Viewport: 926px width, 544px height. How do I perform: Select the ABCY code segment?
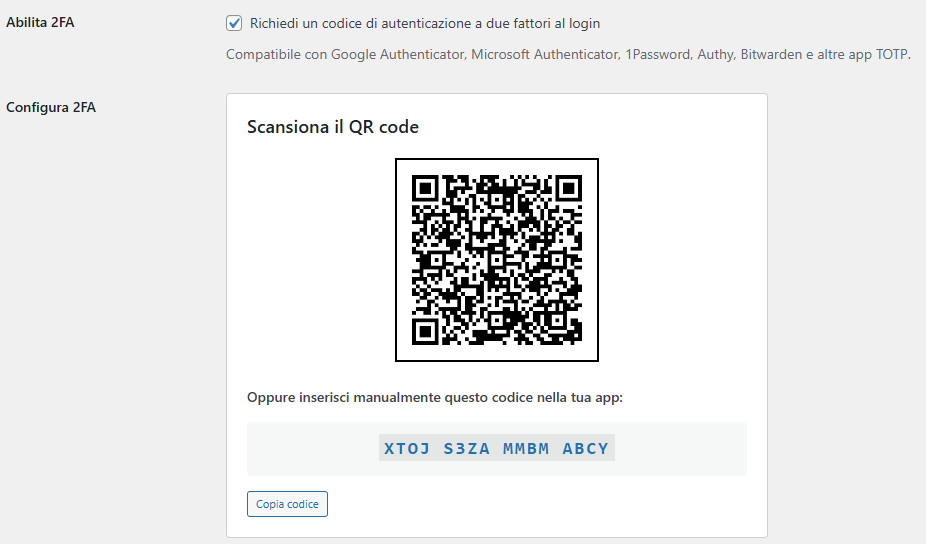[585, 449]
